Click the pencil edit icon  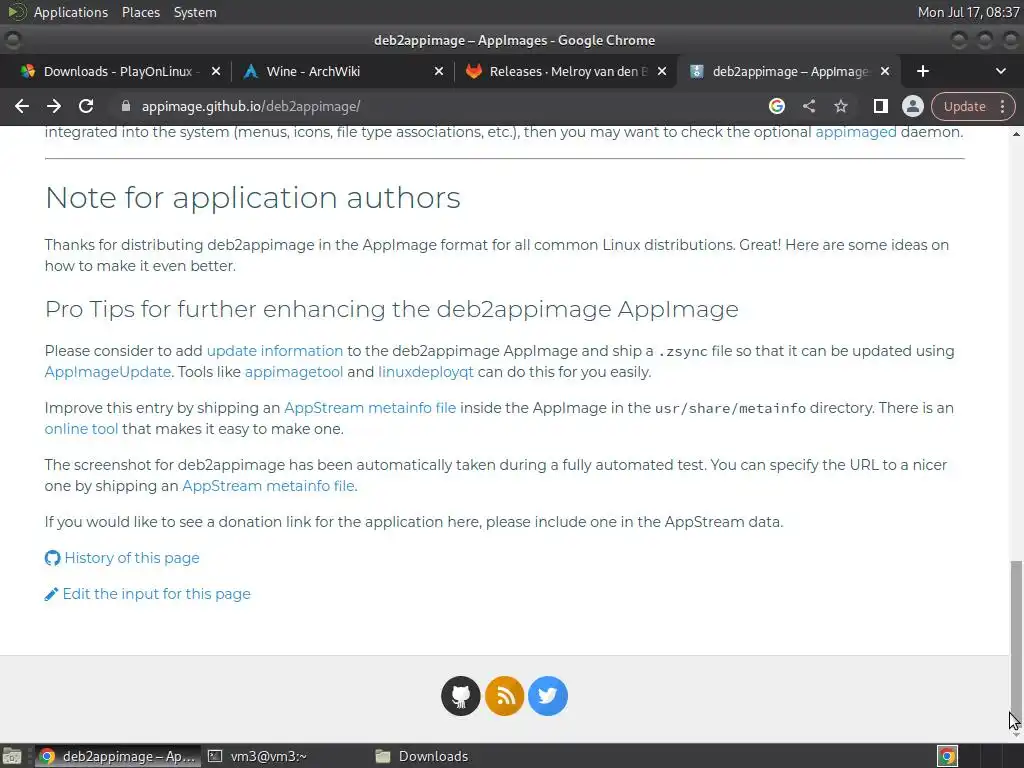click(51, 594)
